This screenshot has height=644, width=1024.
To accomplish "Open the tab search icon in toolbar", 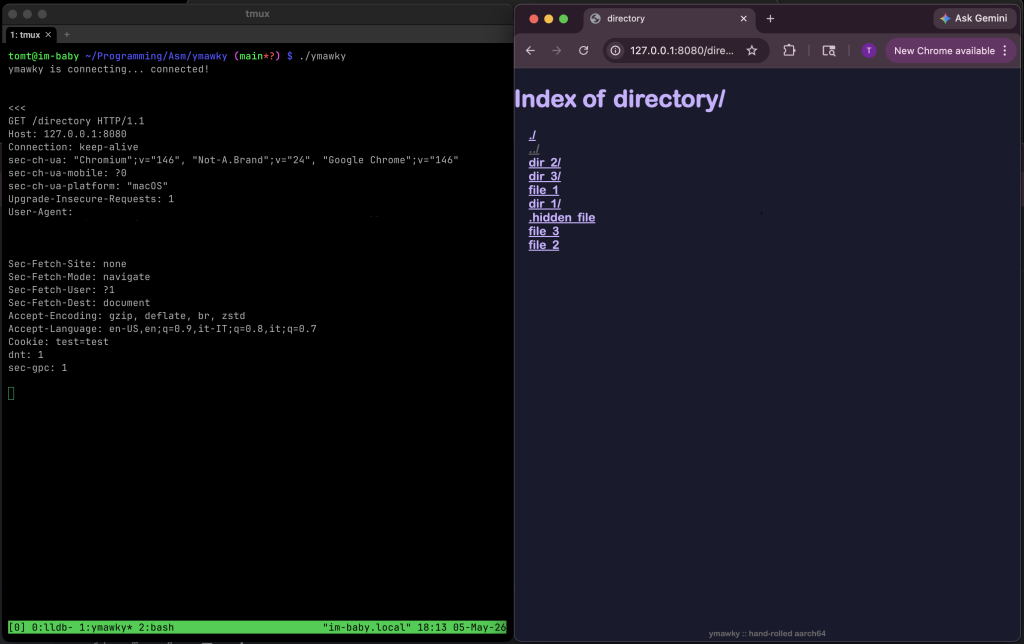I will pos(829,51).
